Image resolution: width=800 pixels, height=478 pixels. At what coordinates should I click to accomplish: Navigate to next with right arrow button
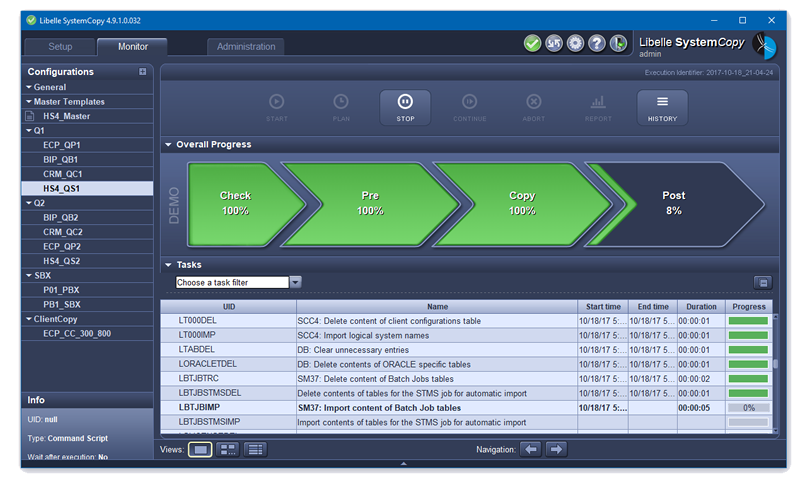pos(556,450)
